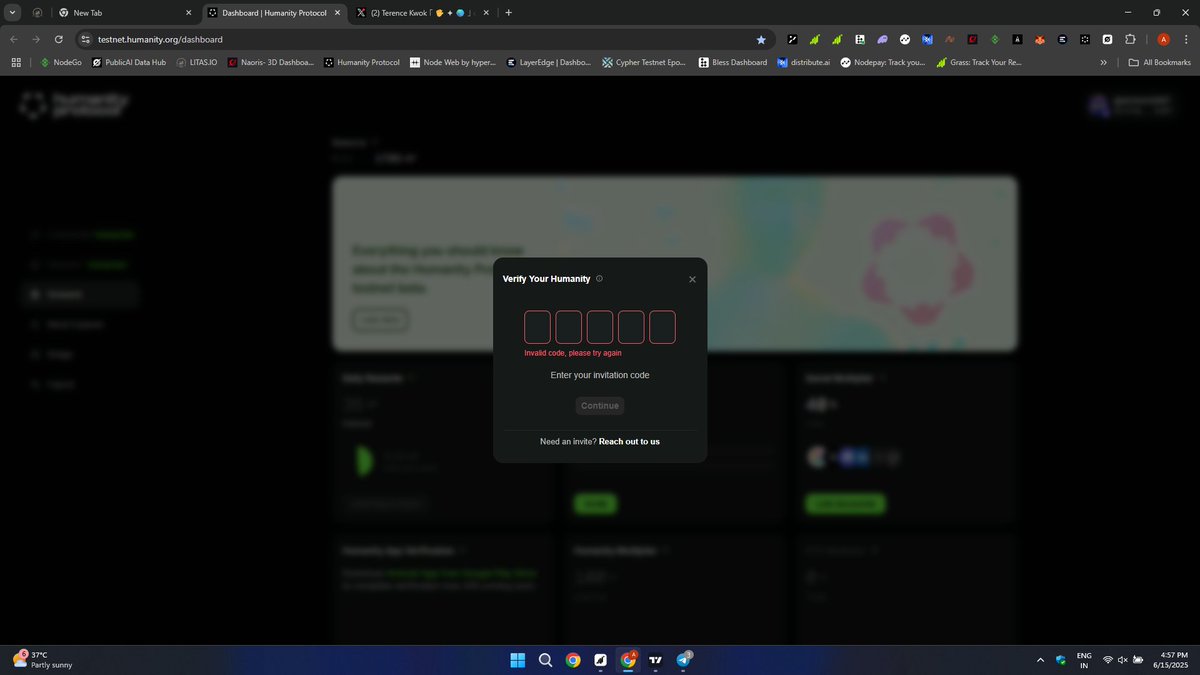
Task: Open the Reach out to us link
Action: pyautogui.click(x=630, y=441)
